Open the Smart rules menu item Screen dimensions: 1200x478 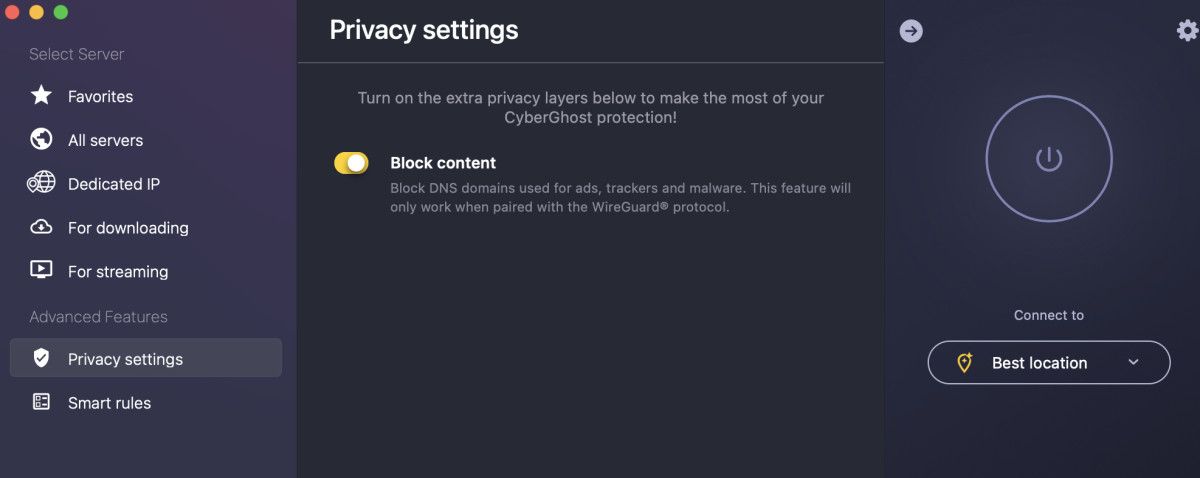(x=146, y=402)
